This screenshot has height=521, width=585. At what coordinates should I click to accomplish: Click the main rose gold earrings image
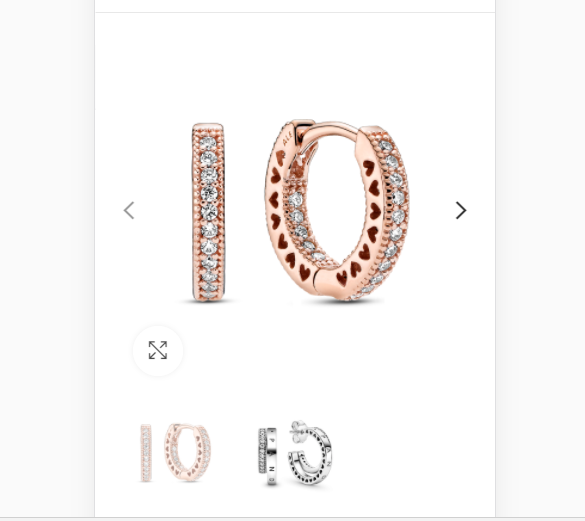tap(300, 211)
